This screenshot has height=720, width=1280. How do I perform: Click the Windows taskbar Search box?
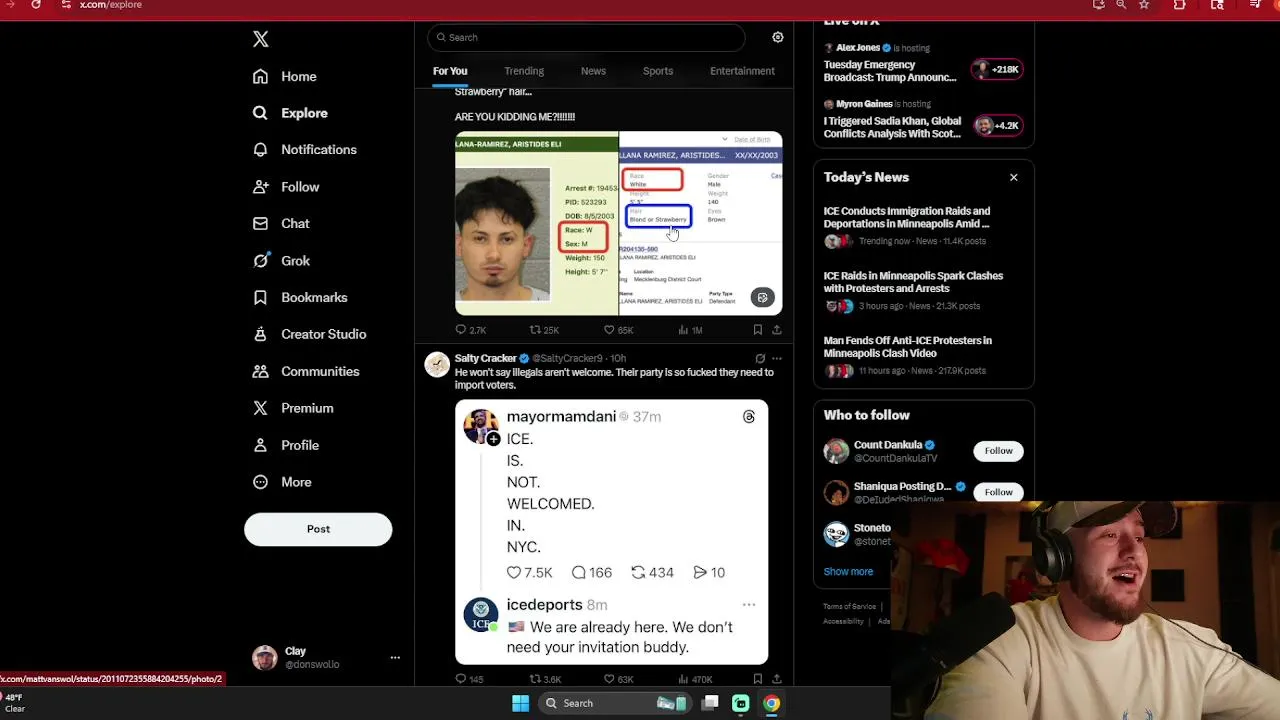(615, 703)
